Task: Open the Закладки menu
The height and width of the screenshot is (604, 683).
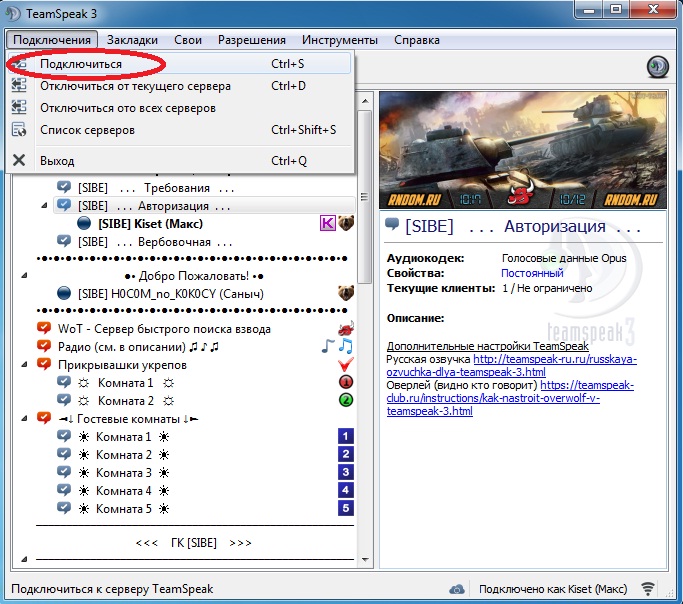Action: pyautogui.click(x=132, y=40)
